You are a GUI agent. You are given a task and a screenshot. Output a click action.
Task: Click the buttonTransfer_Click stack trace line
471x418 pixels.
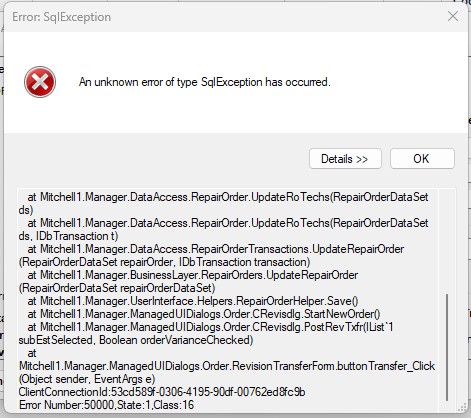227,366
